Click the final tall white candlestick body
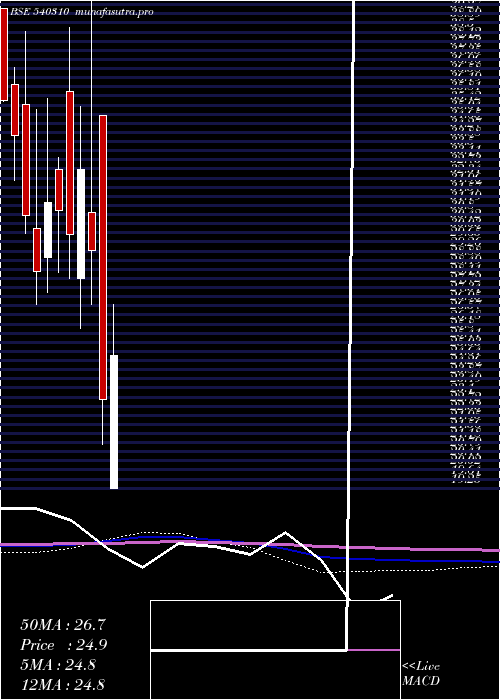Image resolution: width=500 pixels, height=700 pixels. point(114,422)
